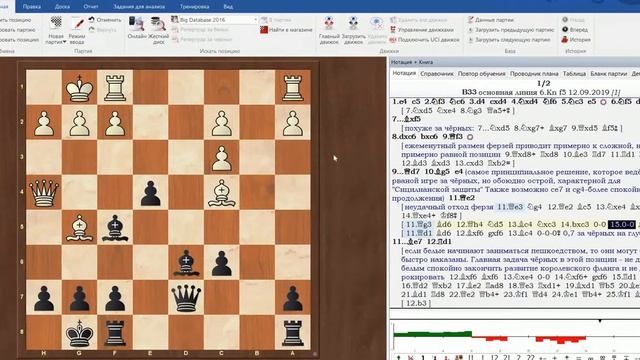Click the white rook on a1
Viewport: 640px width, 360px height.
pos(293,88)
